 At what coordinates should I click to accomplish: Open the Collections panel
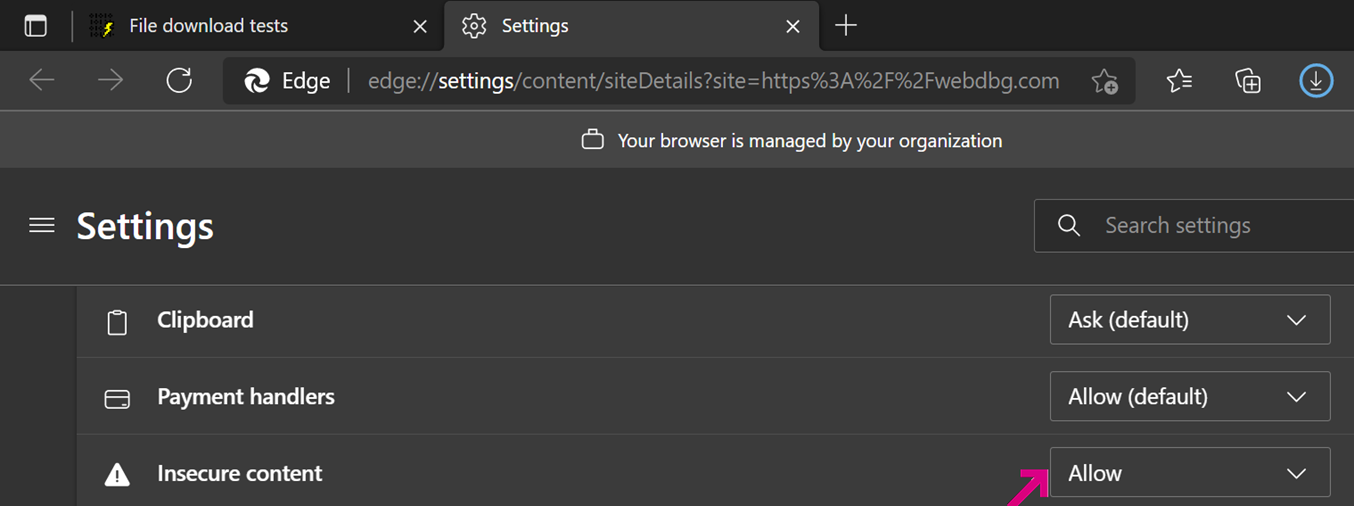point(1247,81)
